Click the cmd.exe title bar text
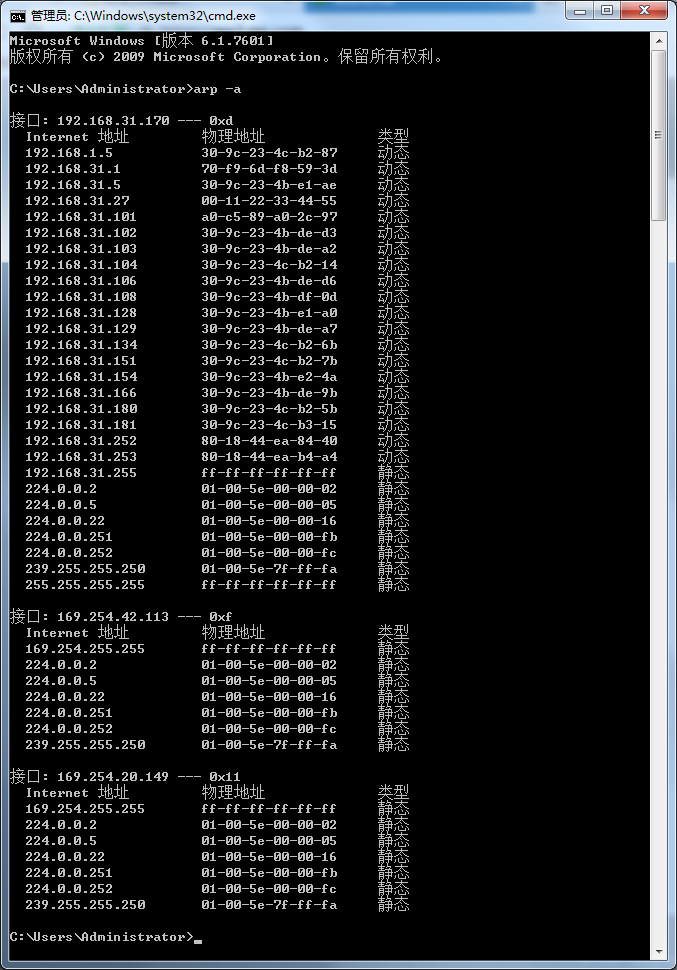The height and width of the screenshot is (970, 677). click(x=143, y=16)
